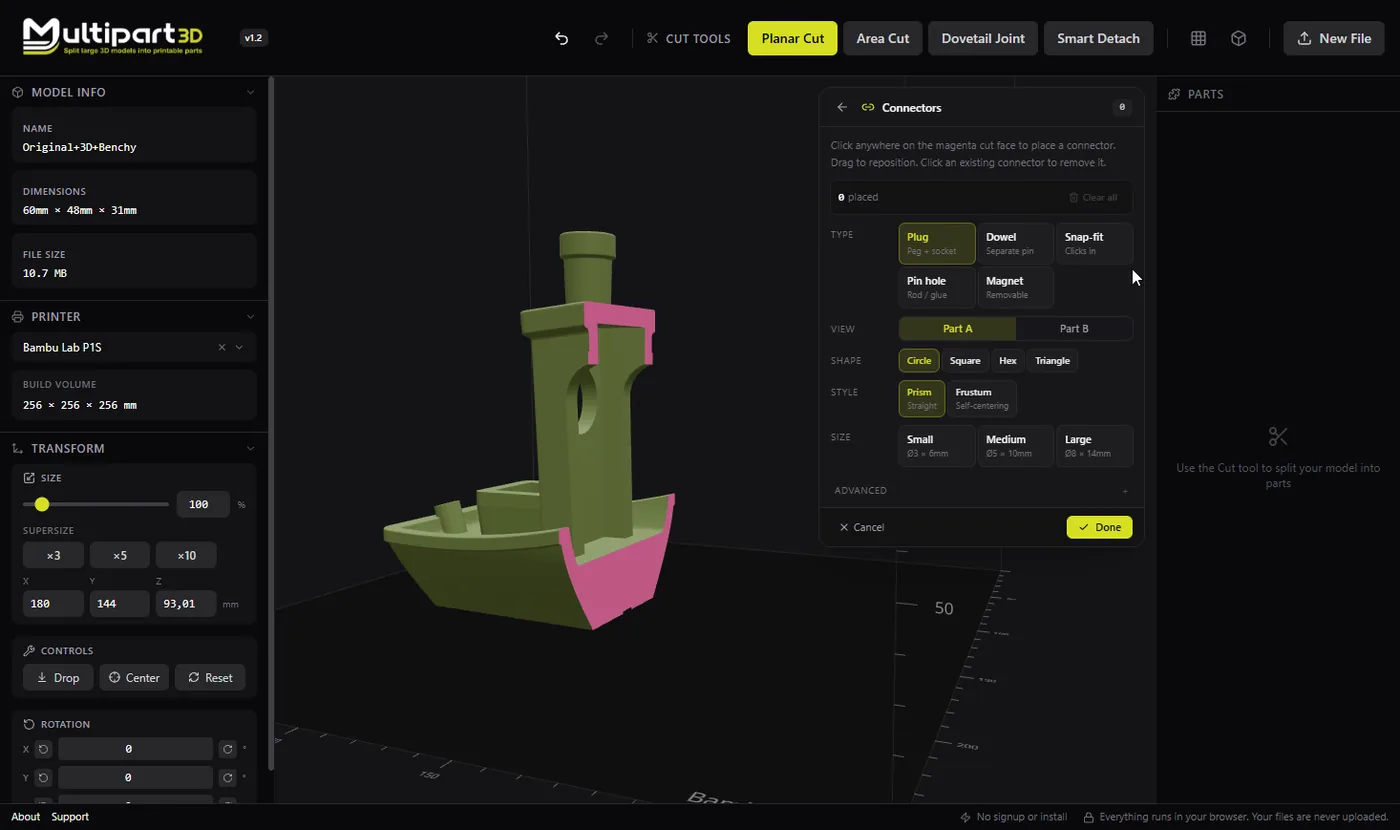Screen dimensions: 1400x830
Task: Rotate Y axis counterclockwise
Action: click(x=43, y=777)
